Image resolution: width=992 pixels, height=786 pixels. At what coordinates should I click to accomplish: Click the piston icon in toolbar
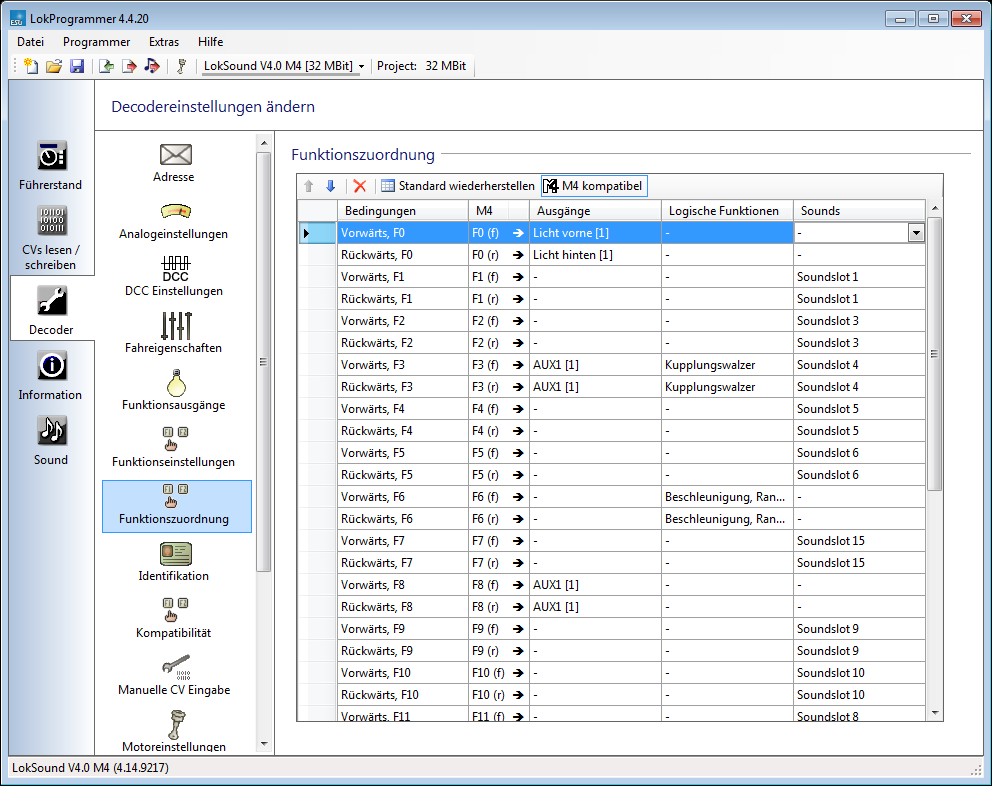coord(182,66)
